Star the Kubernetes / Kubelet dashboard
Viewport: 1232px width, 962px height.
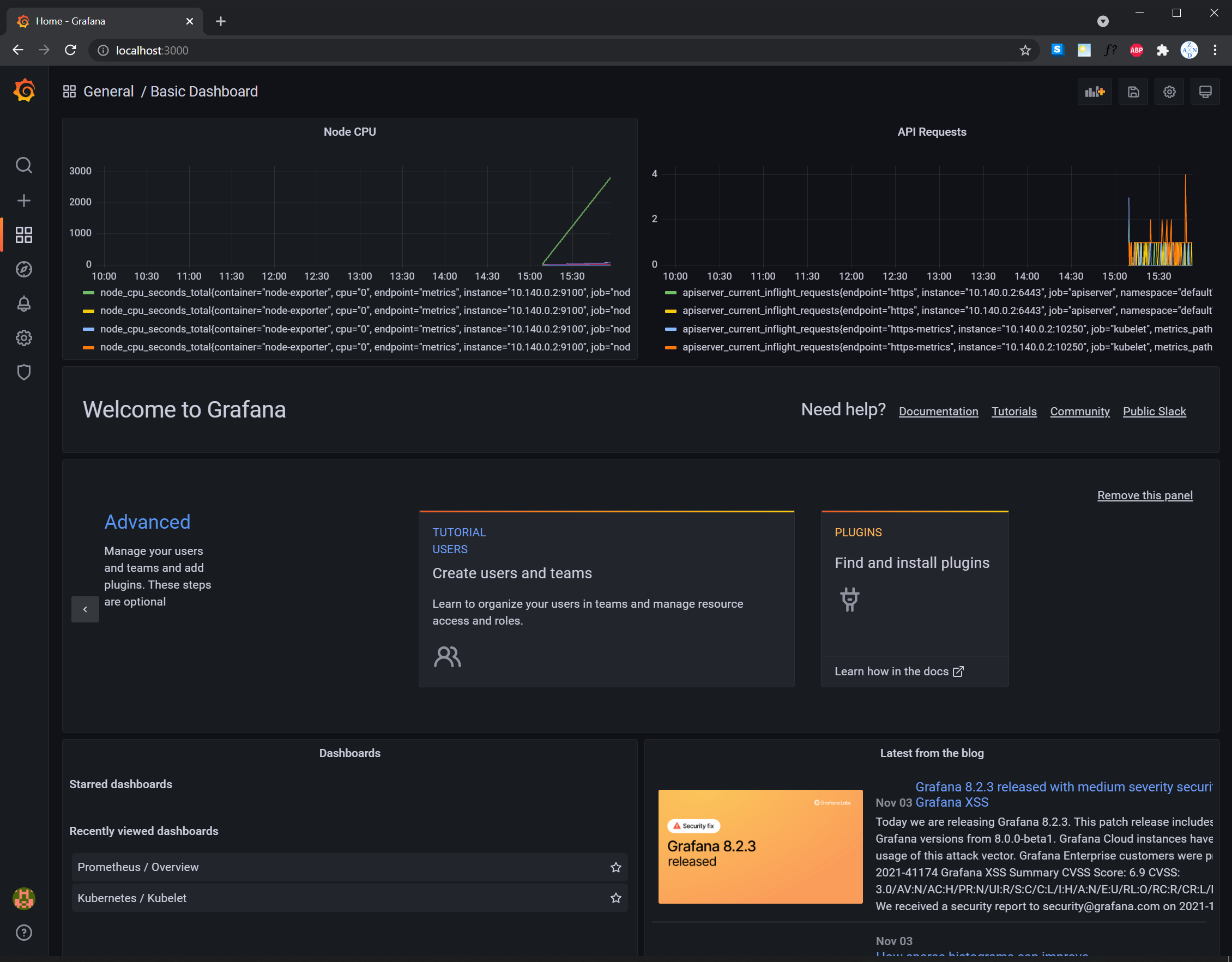click(x=615, y=898)
